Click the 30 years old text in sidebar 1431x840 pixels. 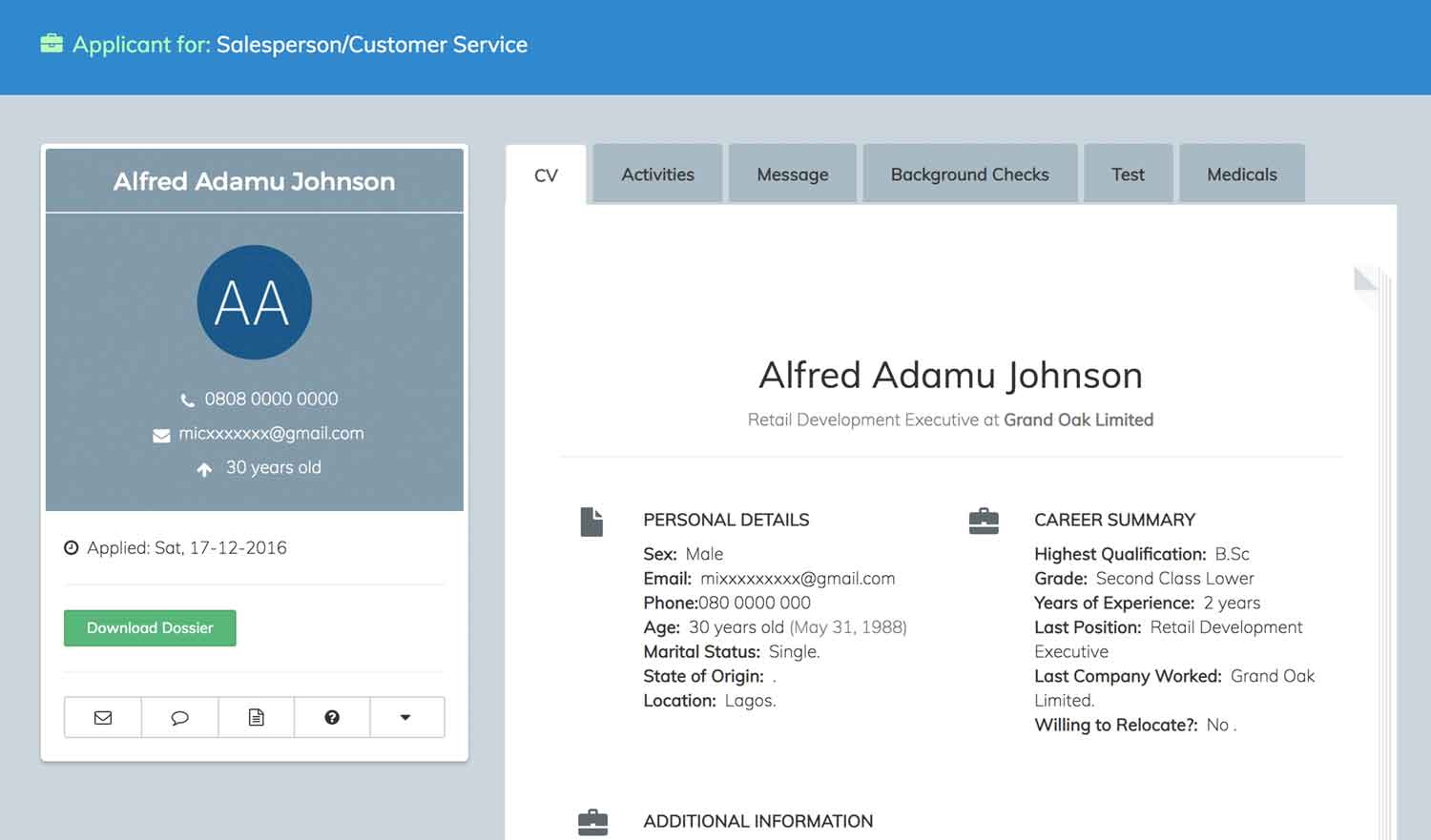[274, 467]
